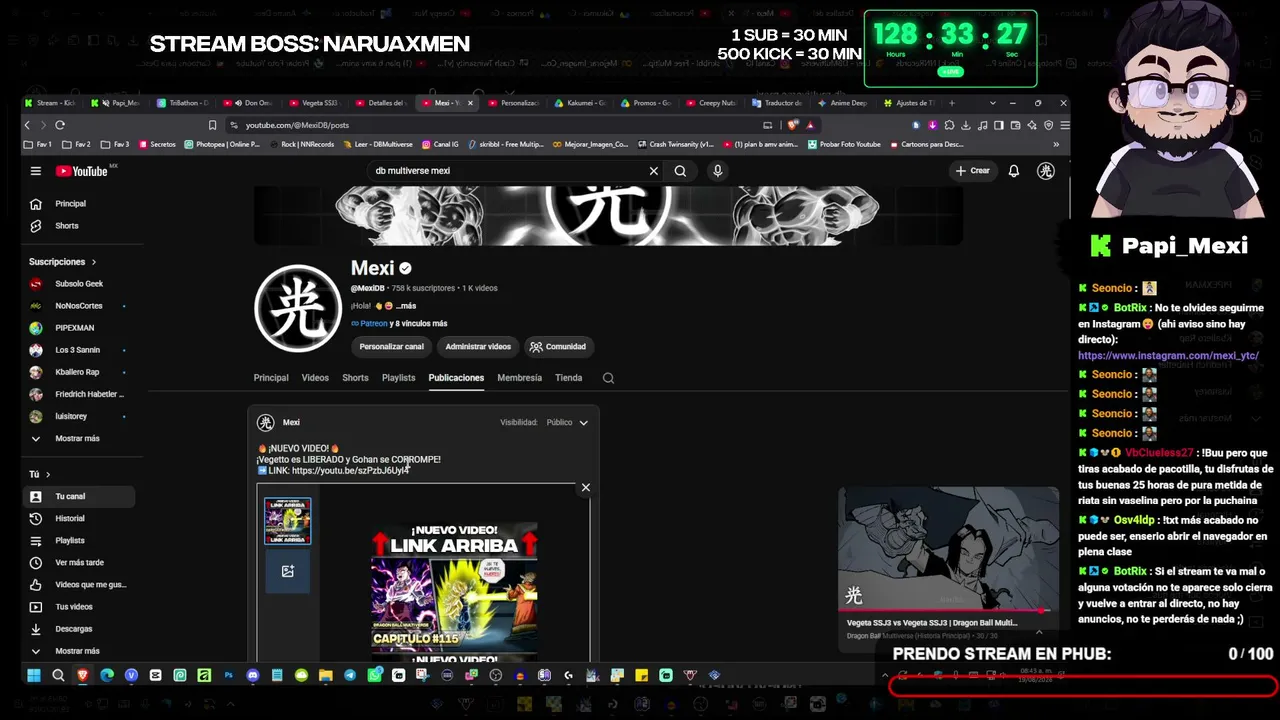
Task: Open the Instagram link in the chat
Action: (x=1168, y=356)
